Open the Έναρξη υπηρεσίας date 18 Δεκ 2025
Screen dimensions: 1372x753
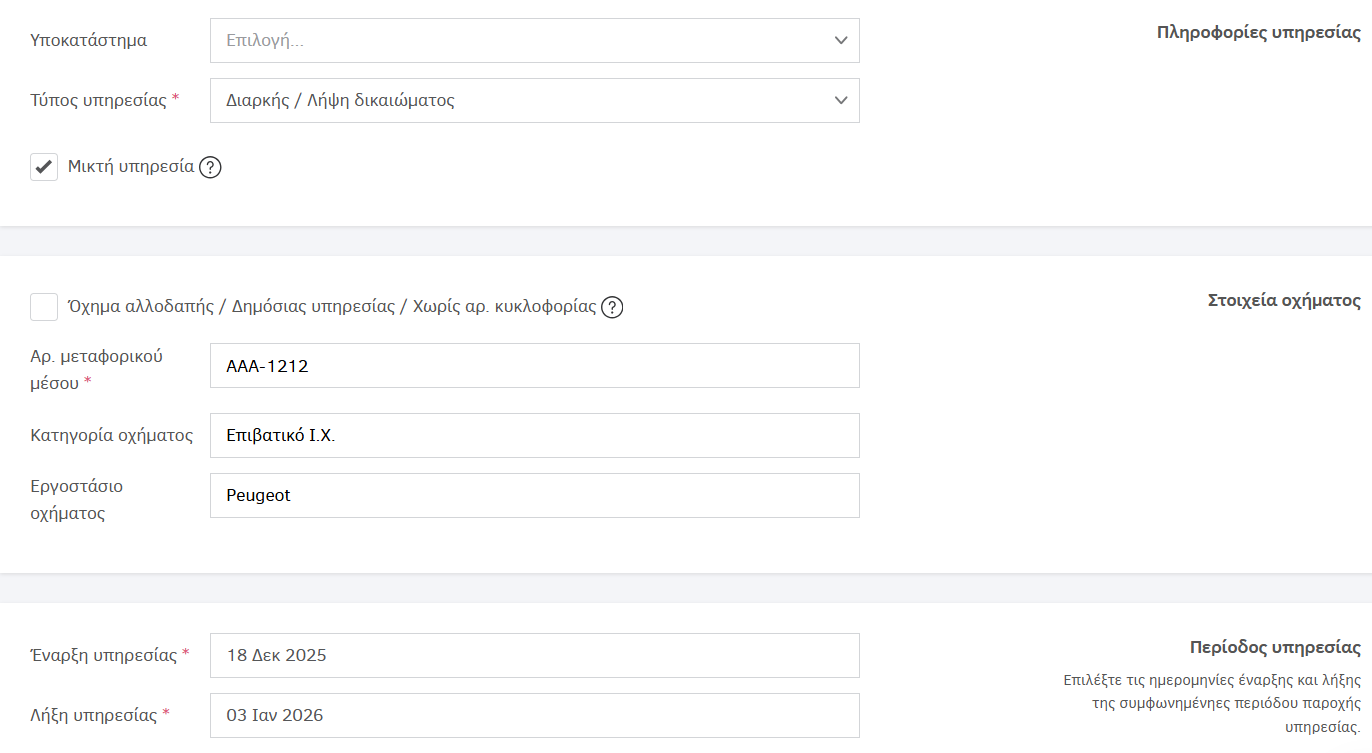pos(534,656)
